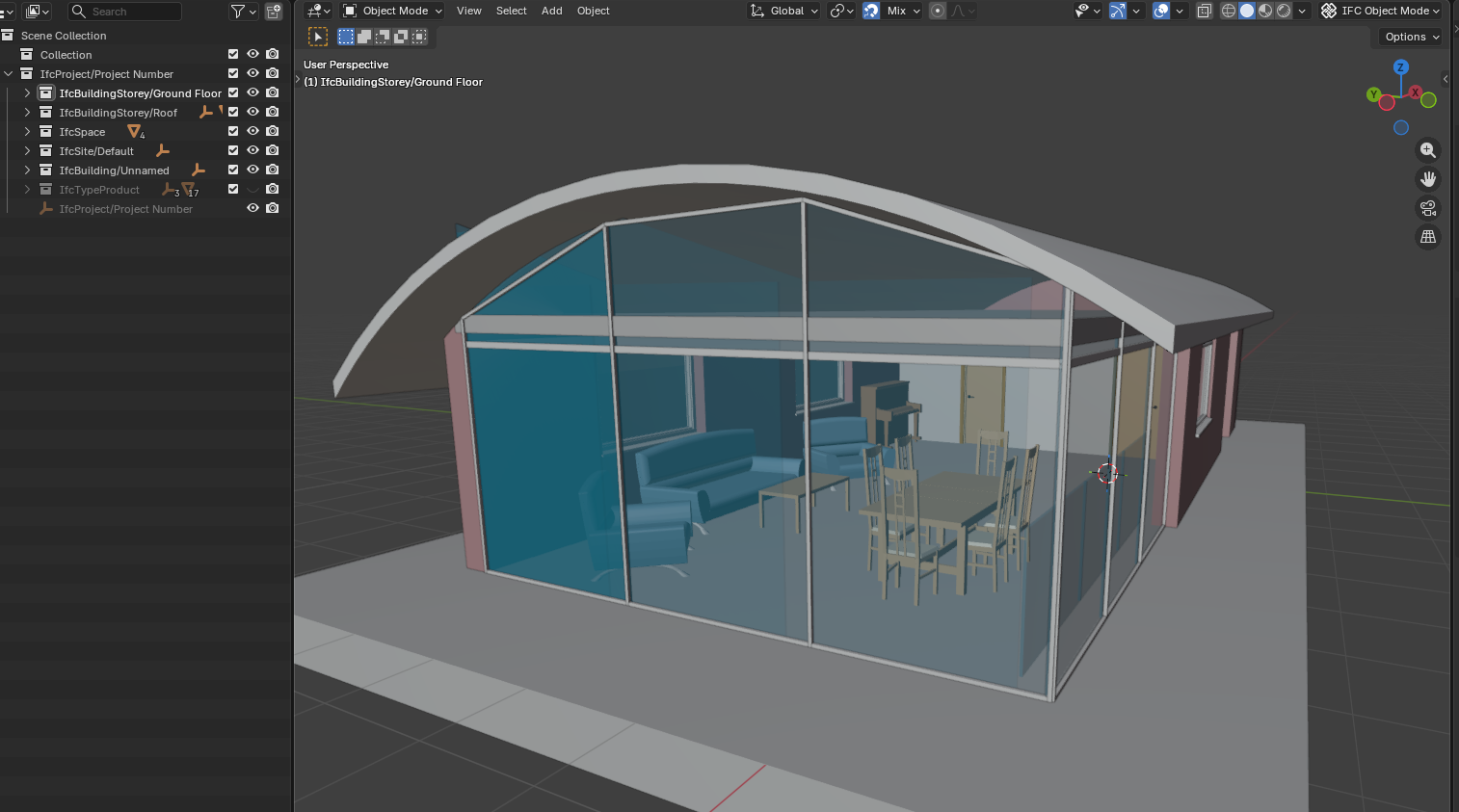Expand the IfcSite/Default collection
This screenshot has height=812, width=1459.
pyautogui.click(x=27, y=150)
